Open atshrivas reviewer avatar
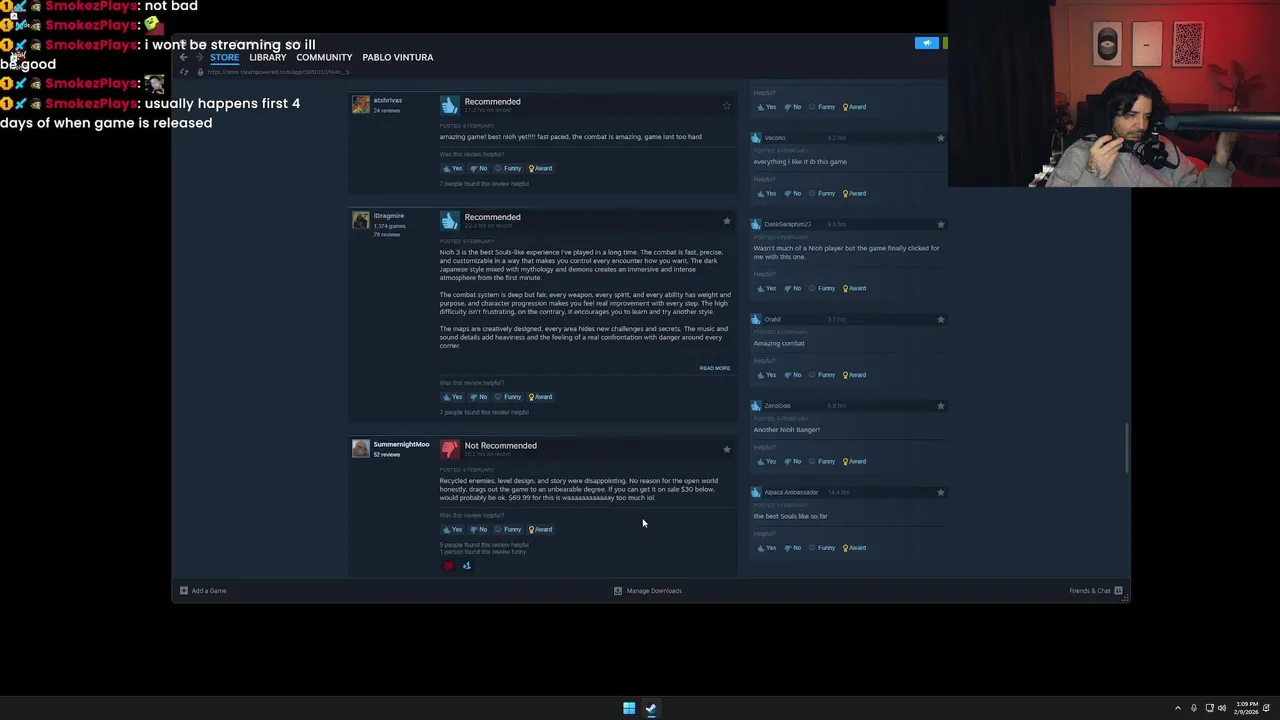The width and height of the screenshot is (1280, 720). (360, 105)
